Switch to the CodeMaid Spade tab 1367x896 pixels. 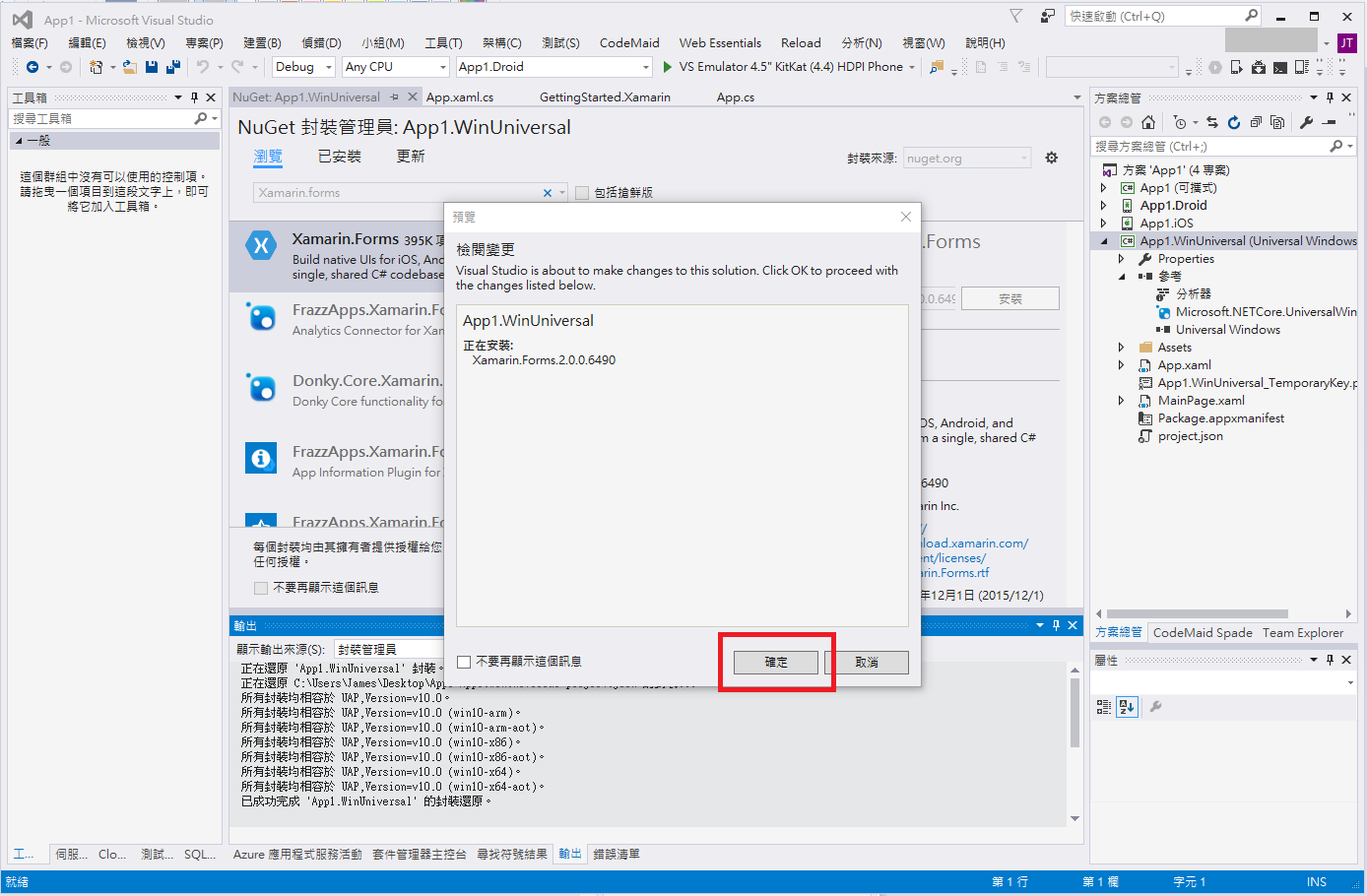(1203, 633)
